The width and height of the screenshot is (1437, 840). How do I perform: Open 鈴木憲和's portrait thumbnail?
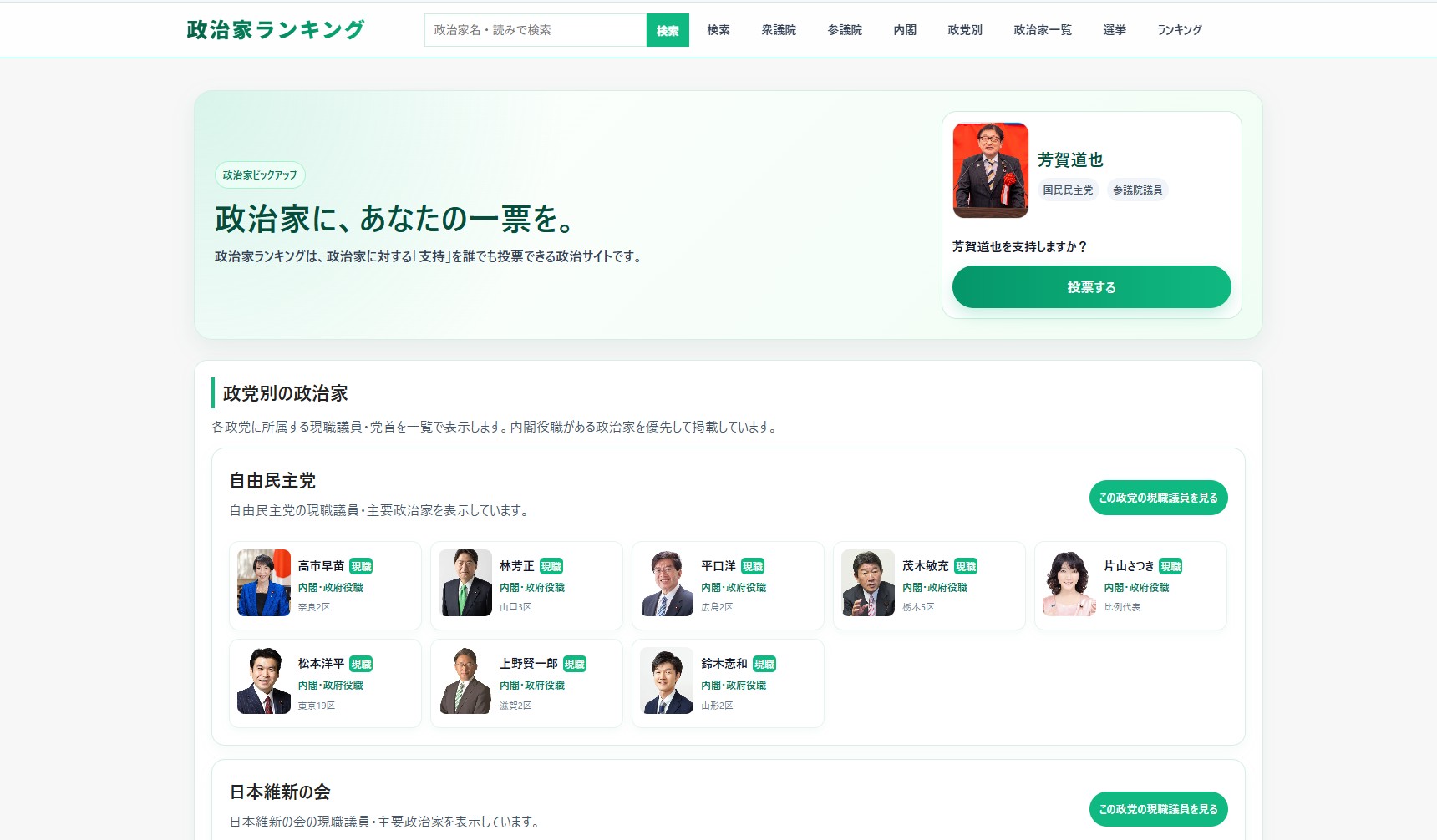tap(667, 681)
